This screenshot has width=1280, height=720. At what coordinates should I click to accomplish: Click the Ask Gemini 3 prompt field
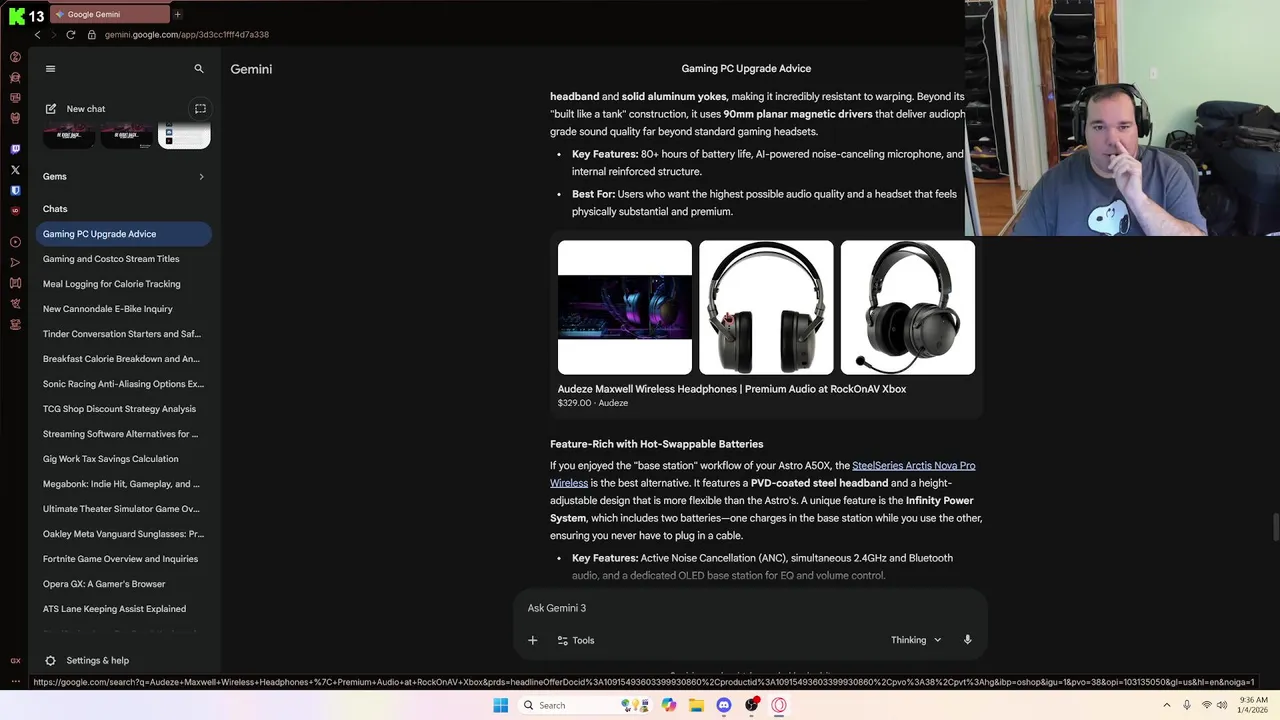750,608
